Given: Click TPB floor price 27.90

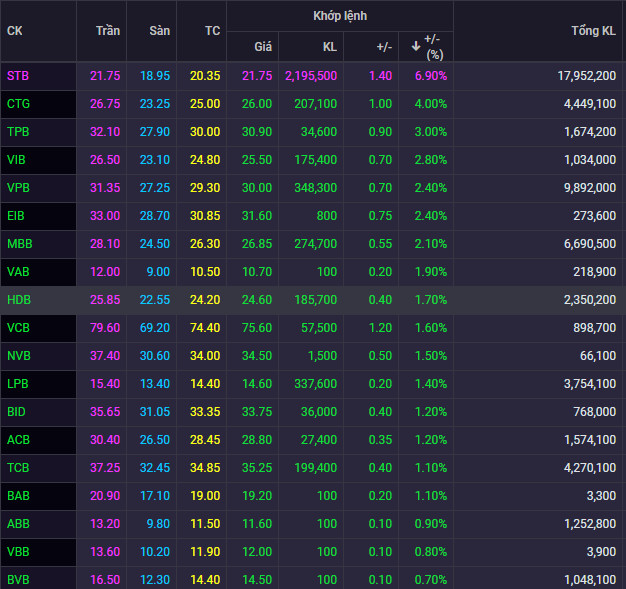Looking at the screenshot, I should click(155, 132).
